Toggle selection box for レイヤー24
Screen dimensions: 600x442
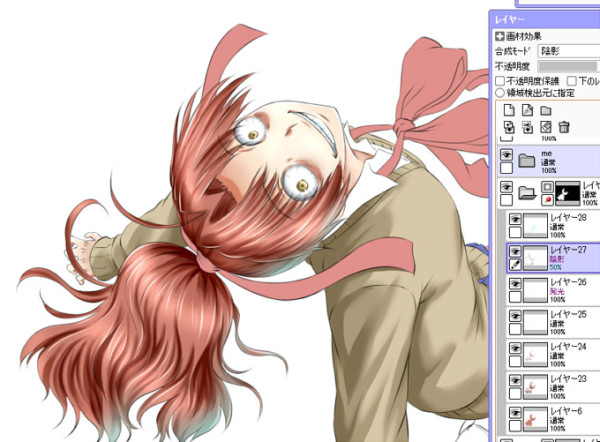point(515,361)
